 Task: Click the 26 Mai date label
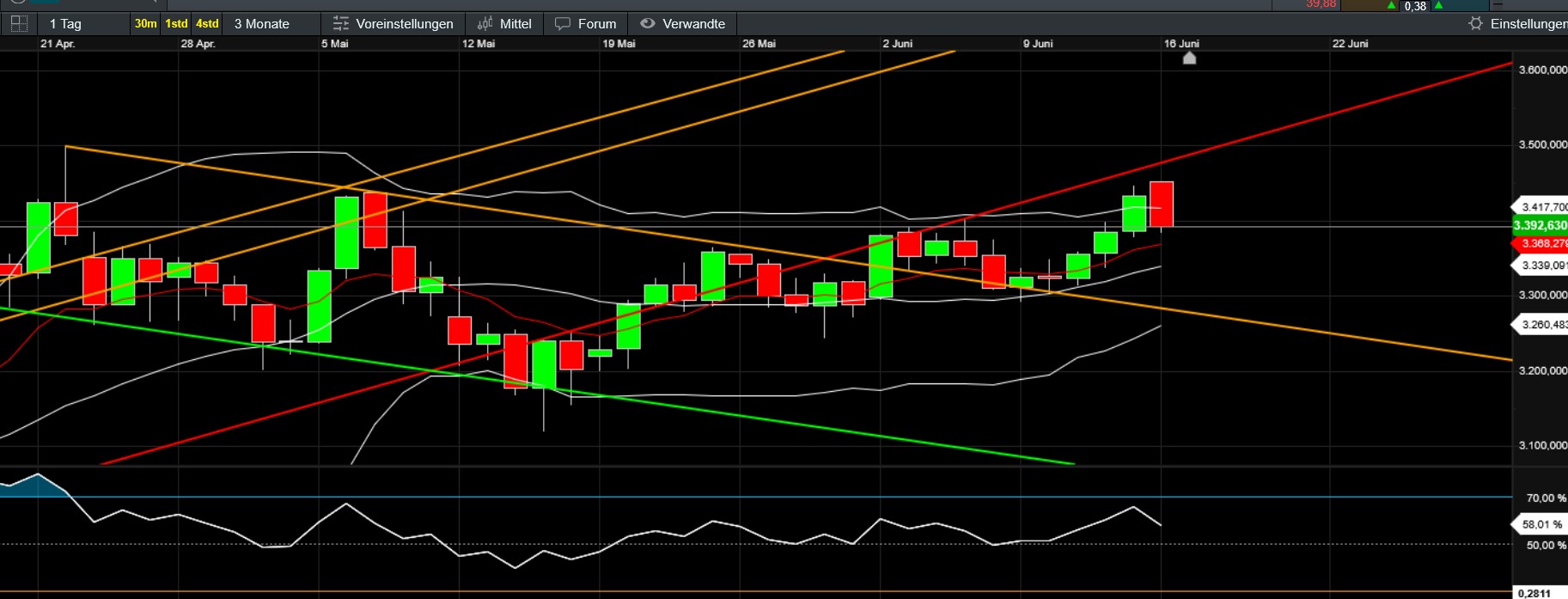click(x=759, y=44)
